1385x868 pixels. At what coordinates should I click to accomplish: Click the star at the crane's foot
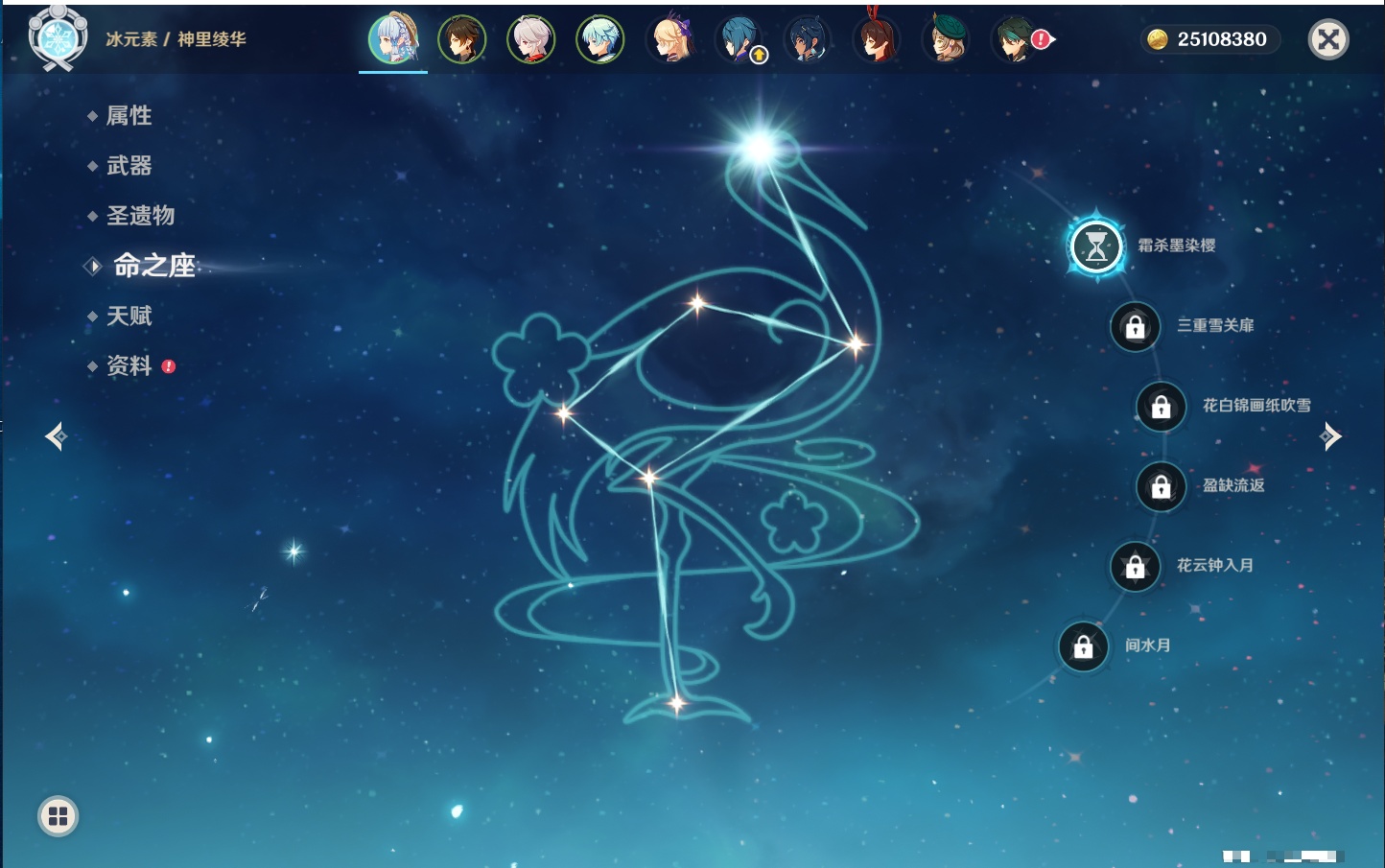676,705
